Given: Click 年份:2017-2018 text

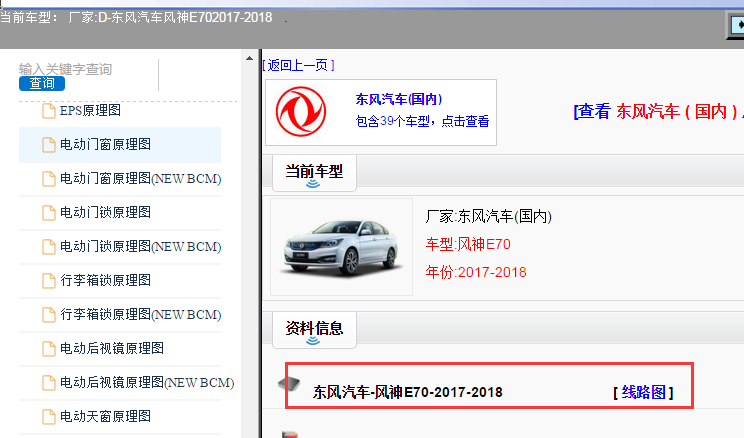Looking at the screenshot, I should click(476, 272).
